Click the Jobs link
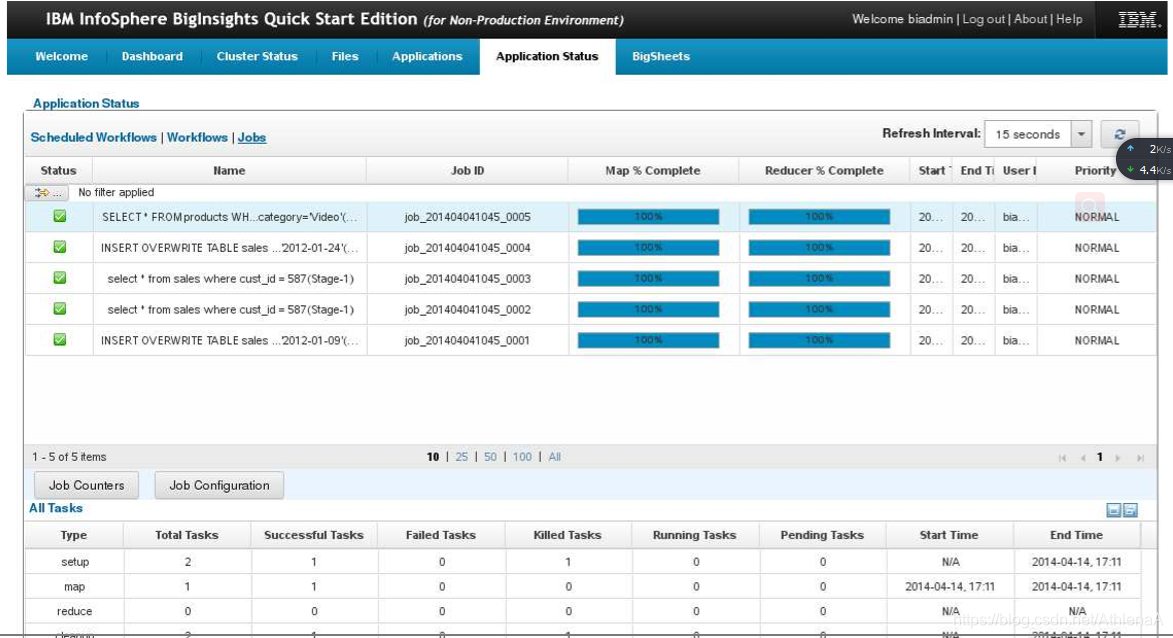The width and height of the screenshot is (1173, 638). [251, 138]
